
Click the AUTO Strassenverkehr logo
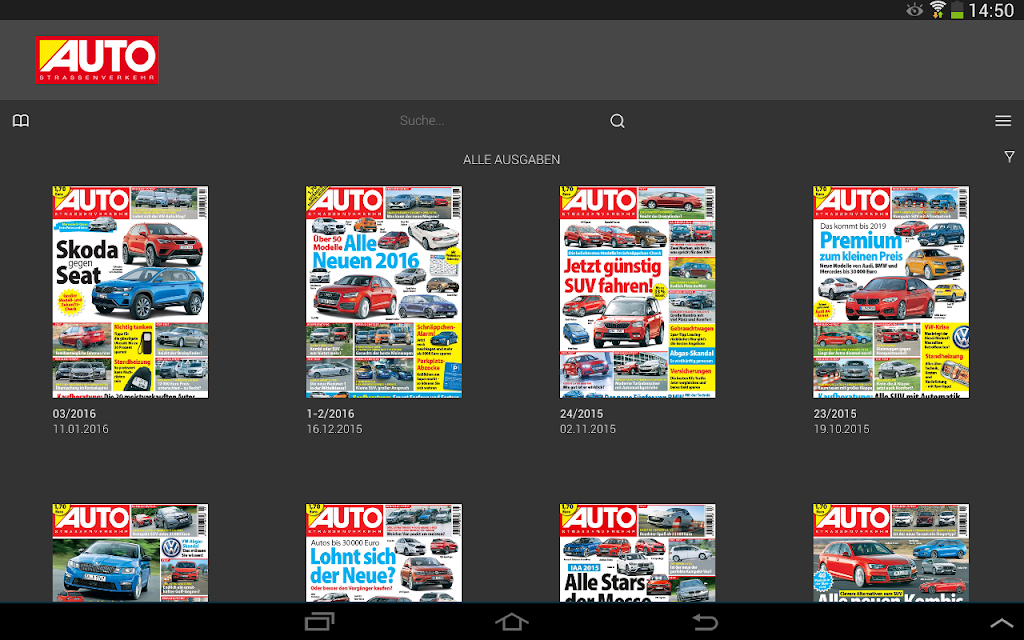[97, 60]
